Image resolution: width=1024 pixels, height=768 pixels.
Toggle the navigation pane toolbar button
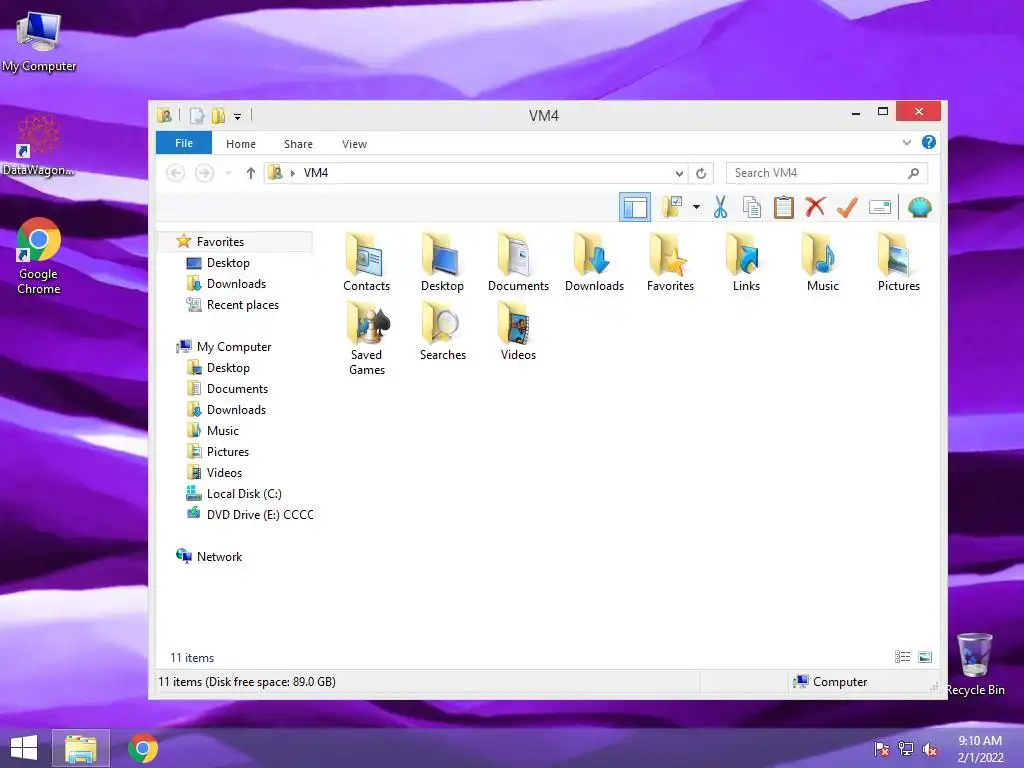coord(634,208)
